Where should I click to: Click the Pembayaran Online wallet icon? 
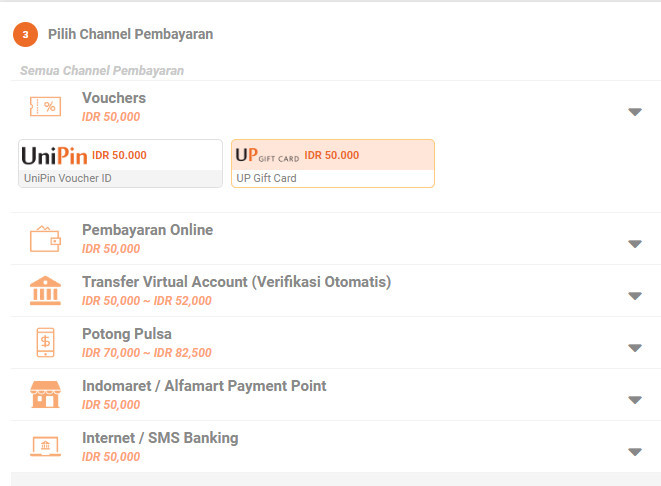tap(45, 239)
